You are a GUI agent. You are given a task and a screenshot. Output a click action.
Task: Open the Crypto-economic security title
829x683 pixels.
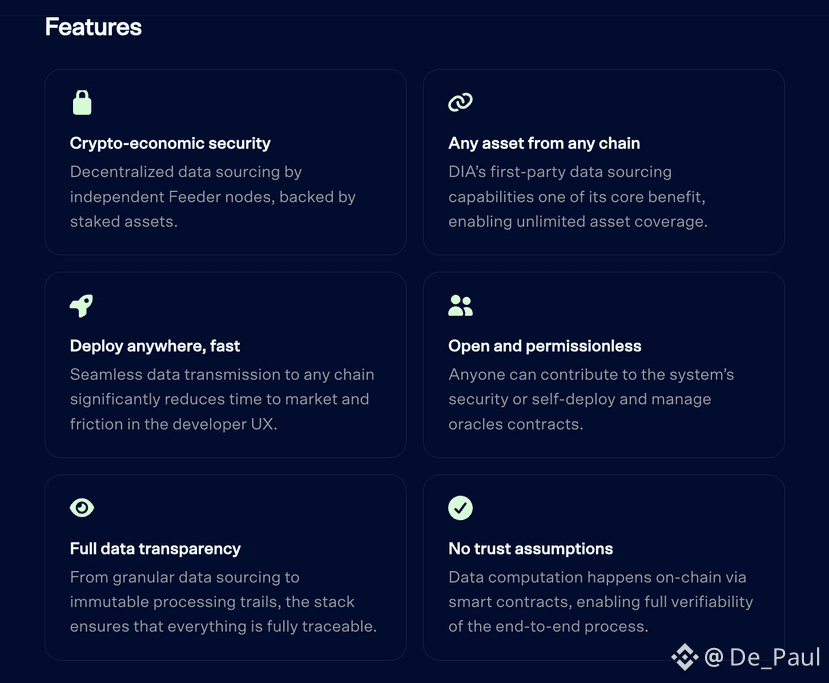pos(170,143)
